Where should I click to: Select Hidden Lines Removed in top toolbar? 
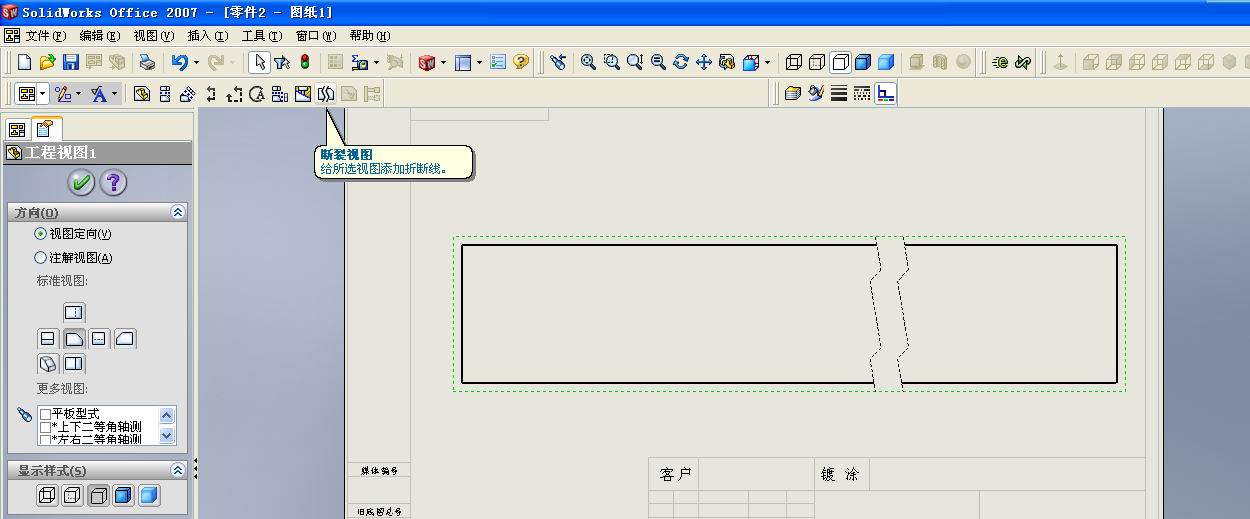pos(840,62)
